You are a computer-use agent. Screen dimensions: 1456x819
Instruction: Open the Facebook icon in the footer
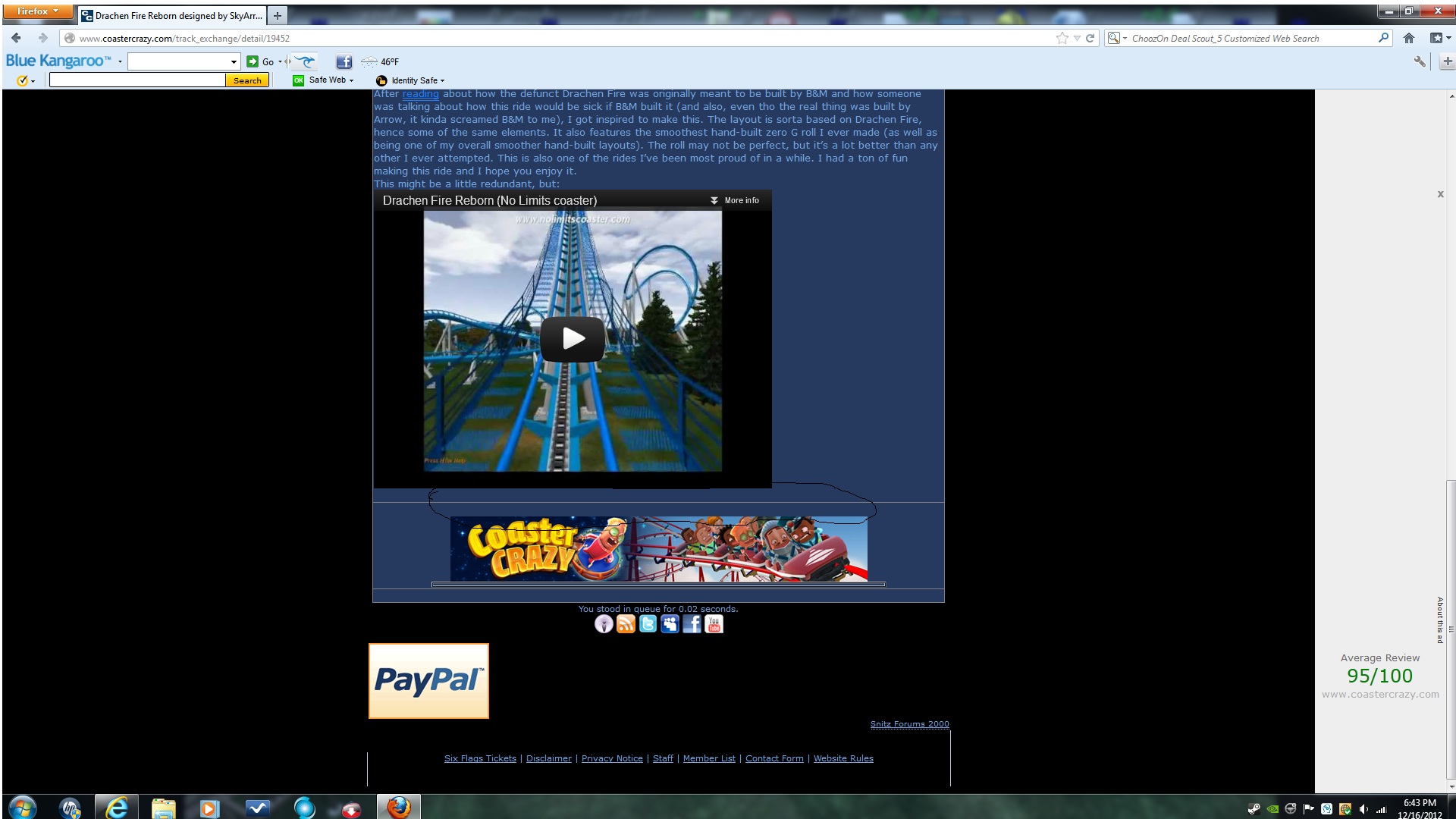[692, 624]
